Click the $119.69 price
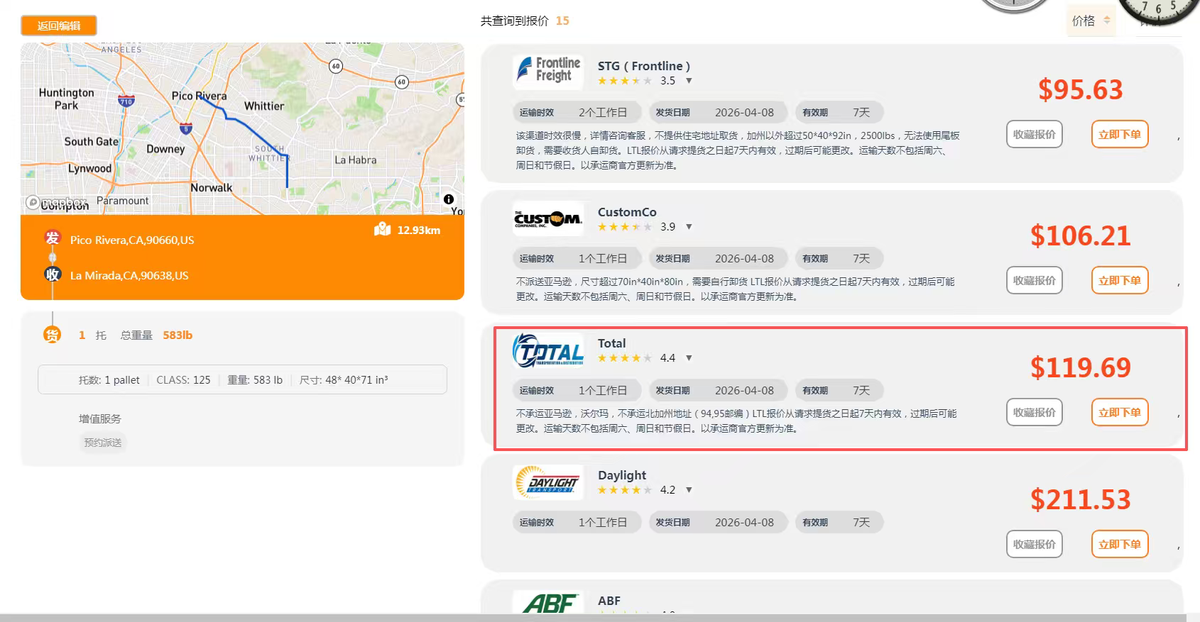The height and width of the screenshot is (622, 1200). 1080,367
